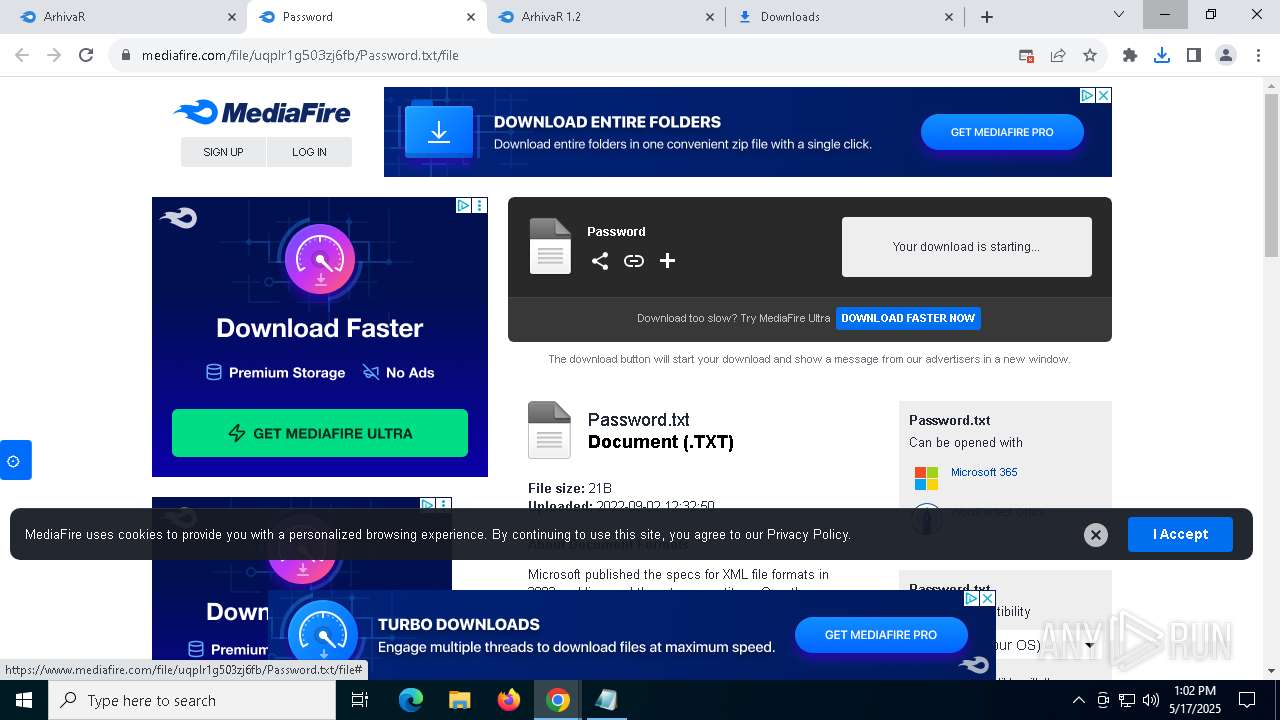Open the Microsoft 365 link
The image size is (1280, 720).
pos(984,472)
